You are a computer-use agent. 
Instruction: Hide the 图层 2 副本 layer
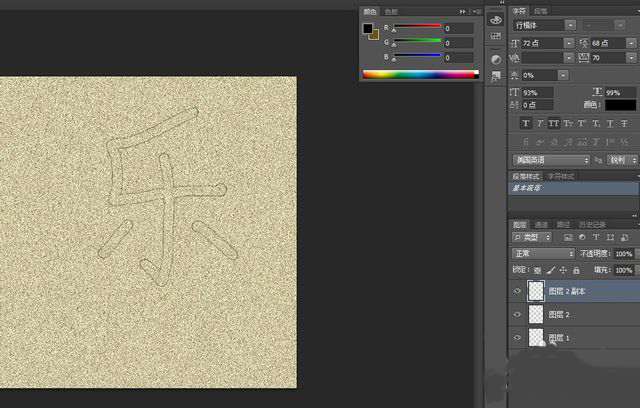517,291
